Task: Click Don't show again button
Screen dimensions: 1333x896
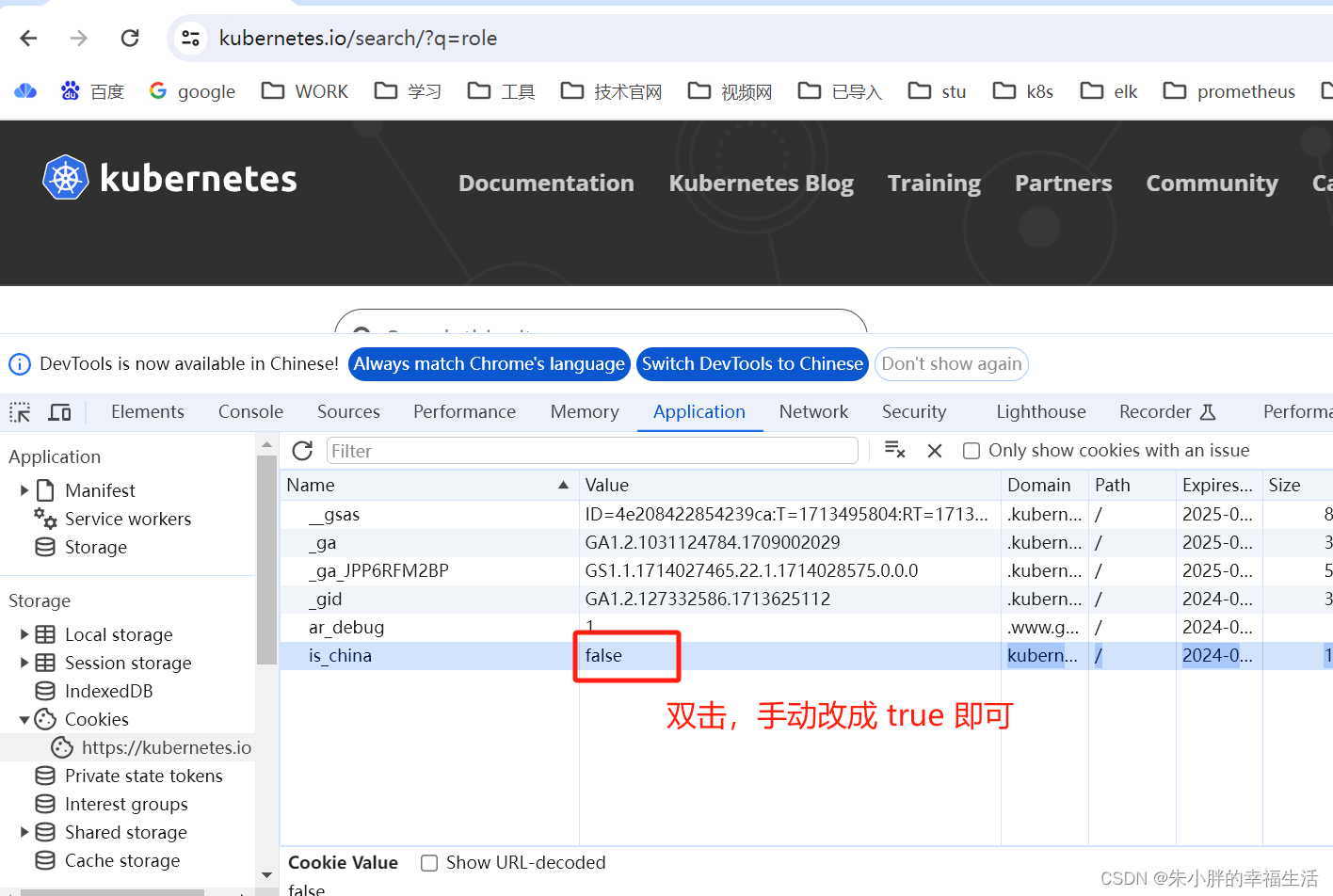Action: [x=952, y=364]
